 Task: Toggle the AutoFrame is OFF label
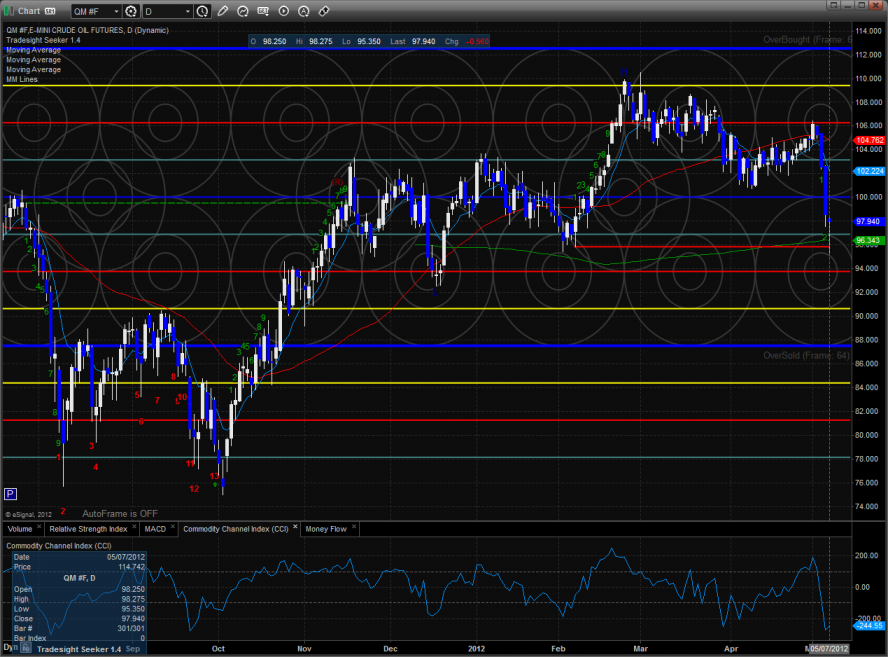120,513
